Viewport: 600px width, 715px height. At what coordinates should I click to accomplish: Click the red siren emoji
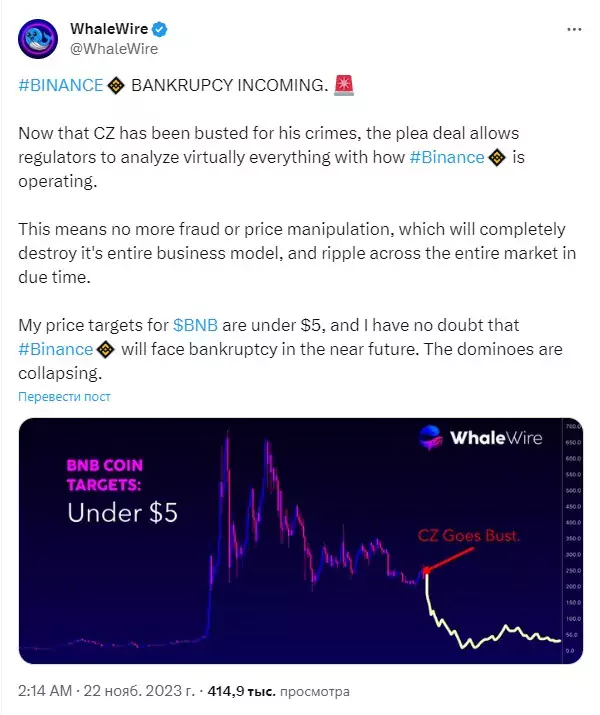(x=344, y=85)
